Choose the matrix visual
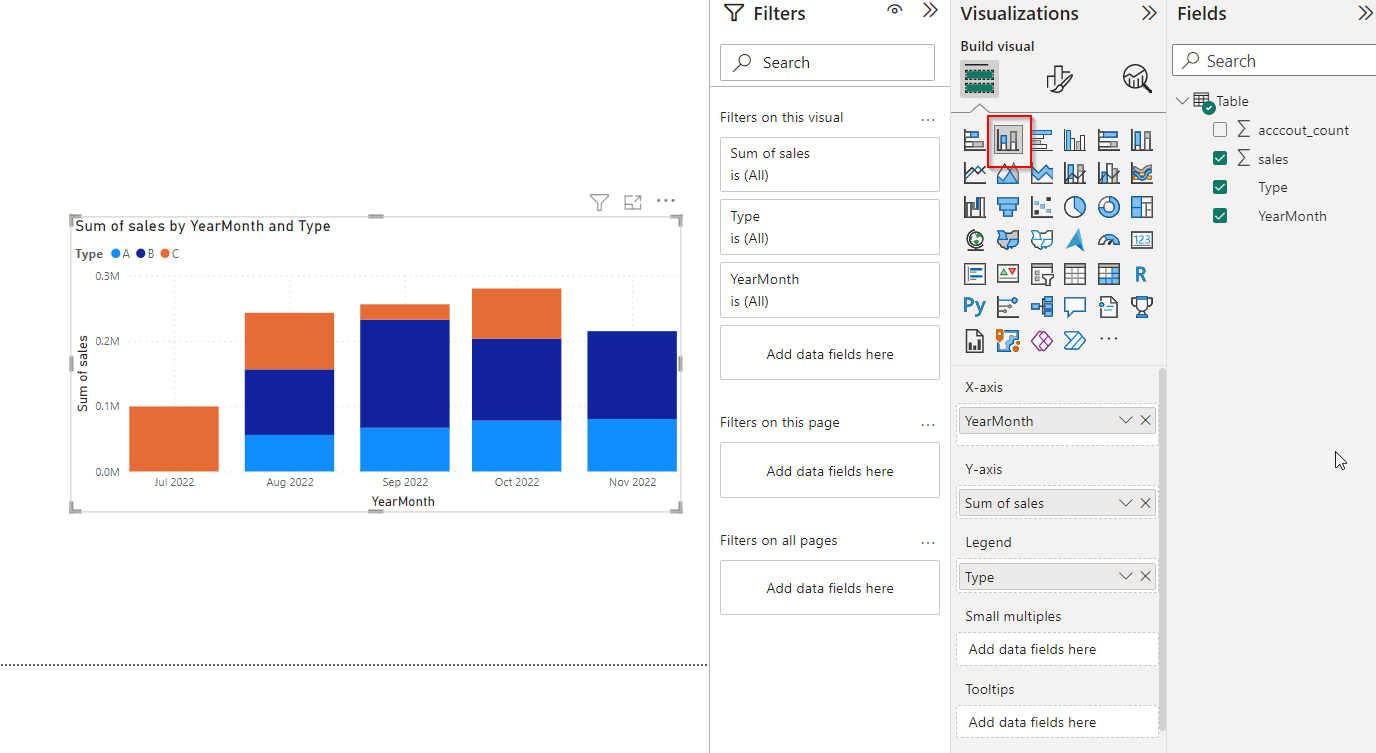The height and width of the screenshot is (753, 1376). coord(1108,274)
